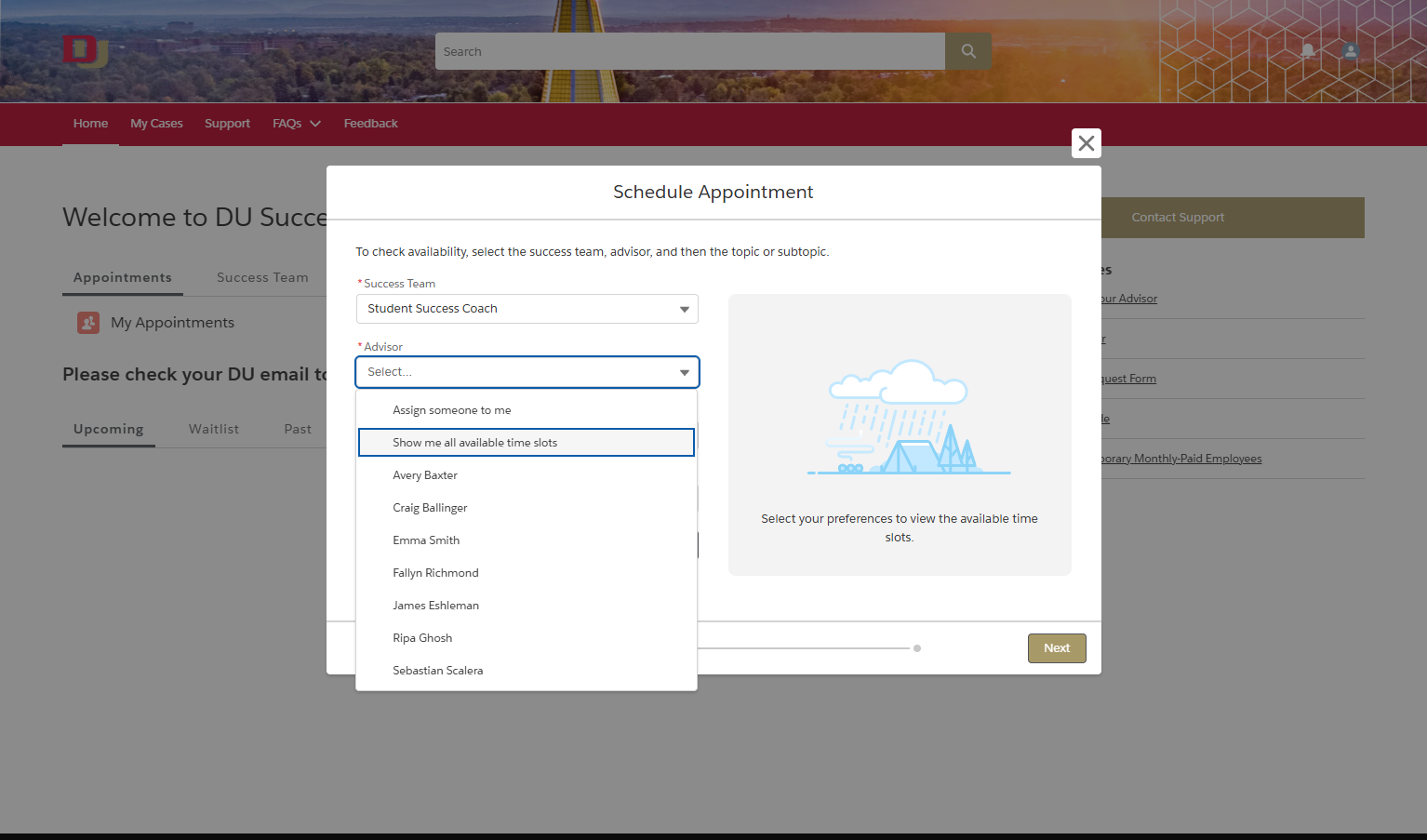This screenshot has width=1427, height=840.
Task: Click the My Appointments icon
Action: coord(88,323)
